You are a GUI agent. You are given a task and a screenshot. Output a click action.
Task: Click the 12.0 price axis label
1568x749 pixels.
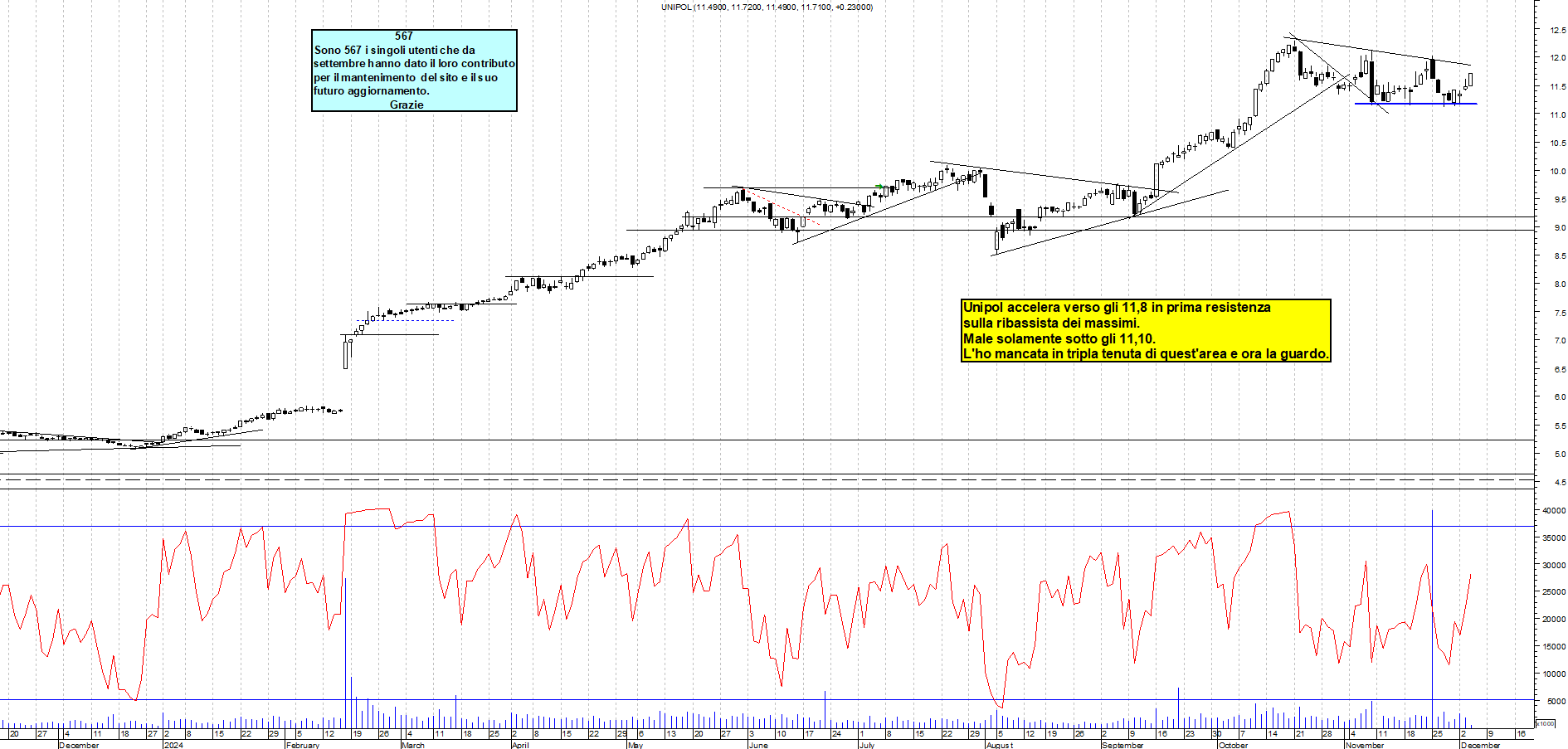point(1557,59)
